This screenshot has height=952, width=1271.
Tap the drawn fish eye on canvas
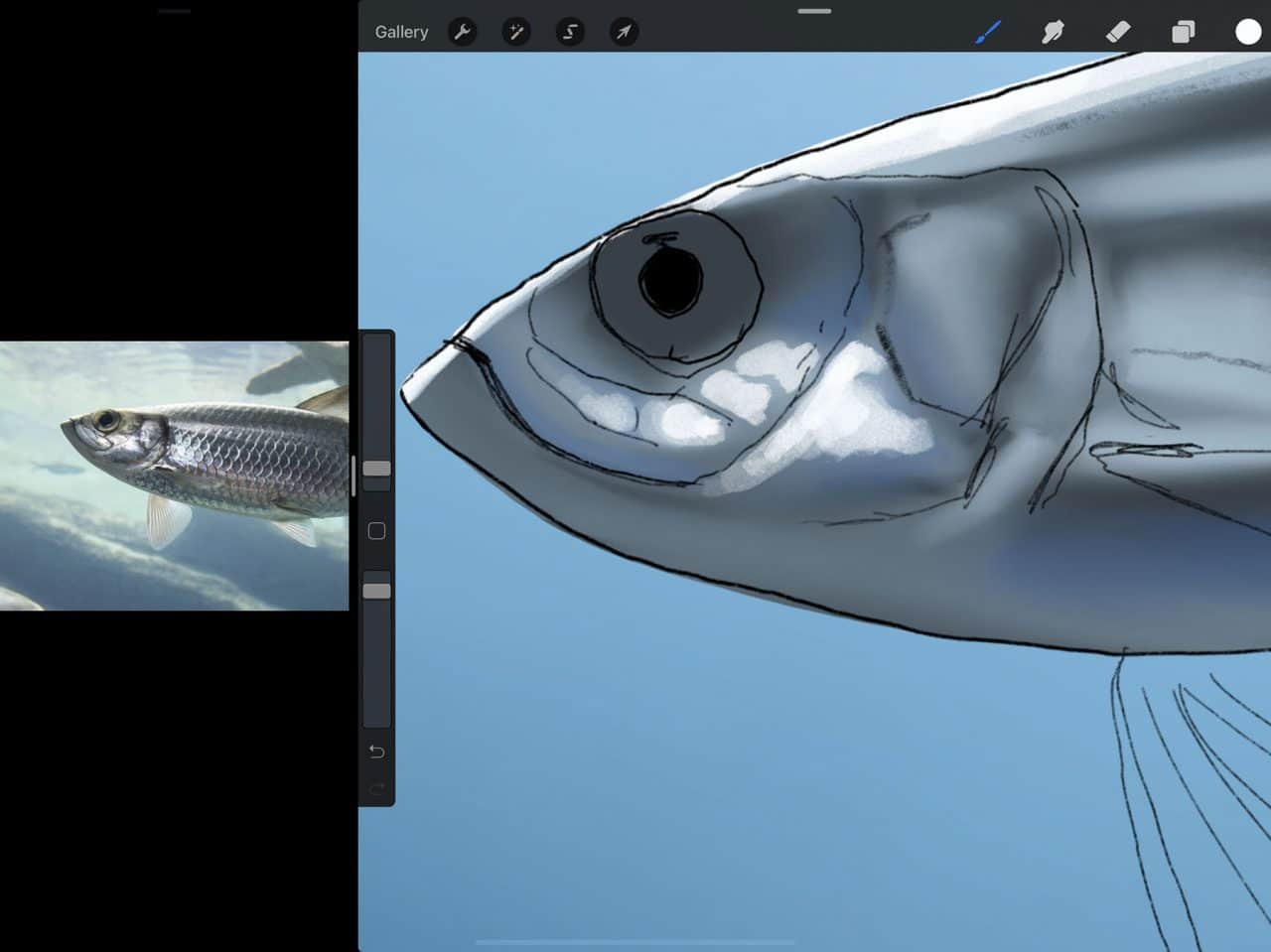[673, 281]
